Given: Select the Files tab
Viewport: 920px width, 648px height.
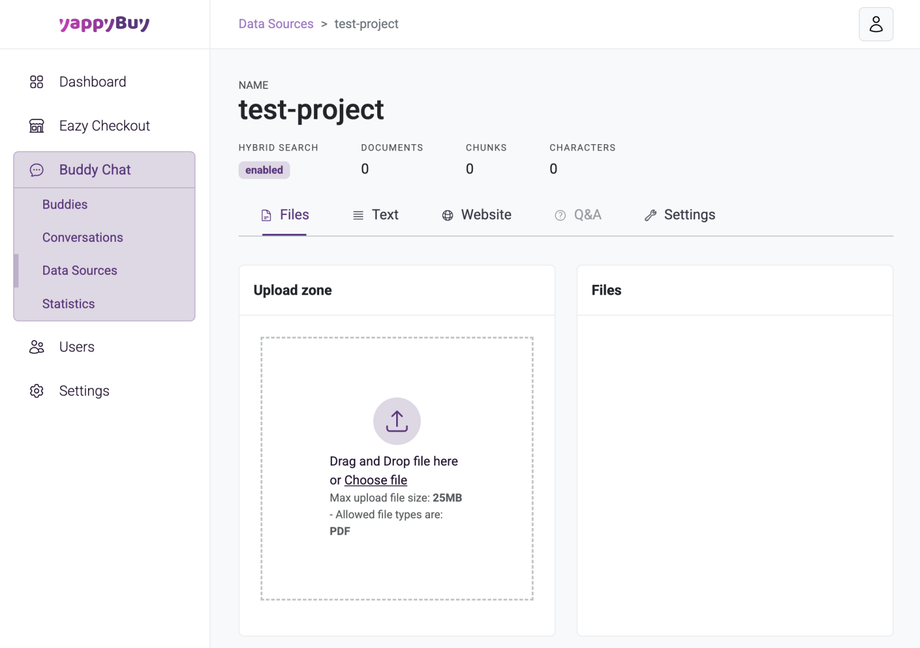Looking at the screenshot, I should click(285, 215).
